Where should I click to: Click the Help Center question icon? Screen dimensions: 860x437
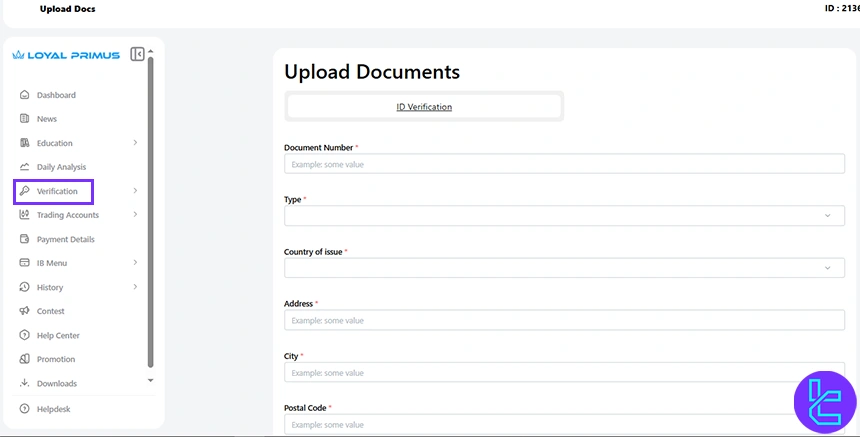tap(24, 335)
